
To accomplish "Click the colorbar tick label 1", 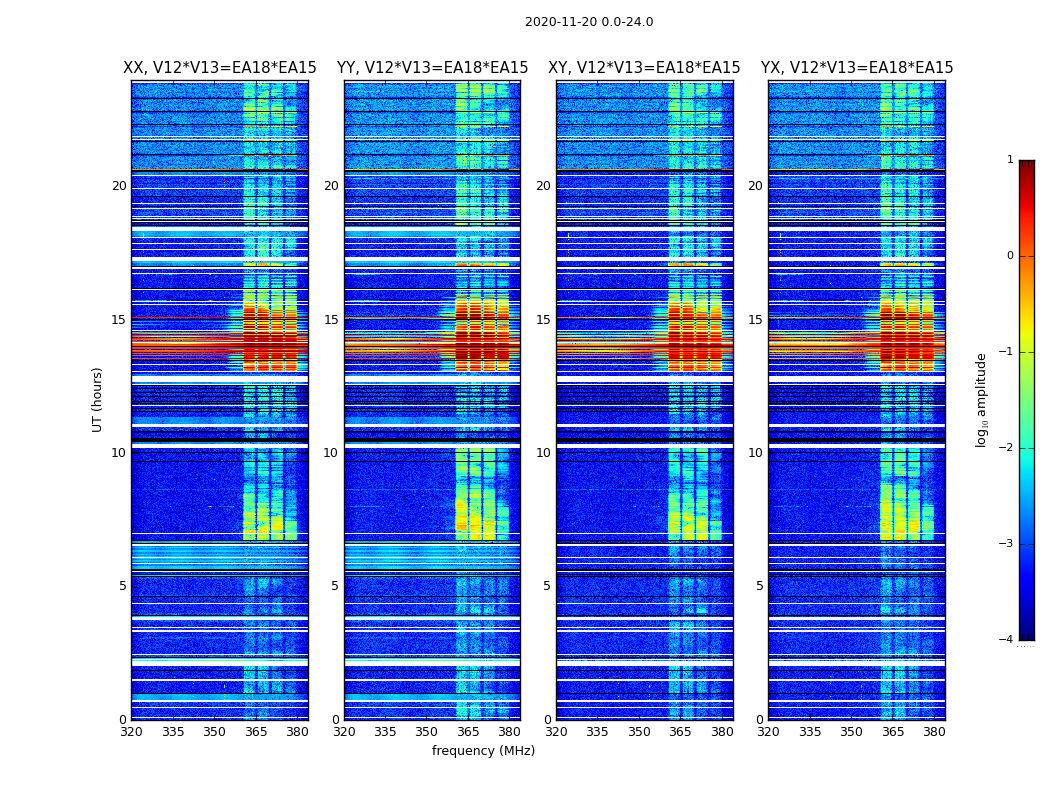I will click(x=1010, y=159).
